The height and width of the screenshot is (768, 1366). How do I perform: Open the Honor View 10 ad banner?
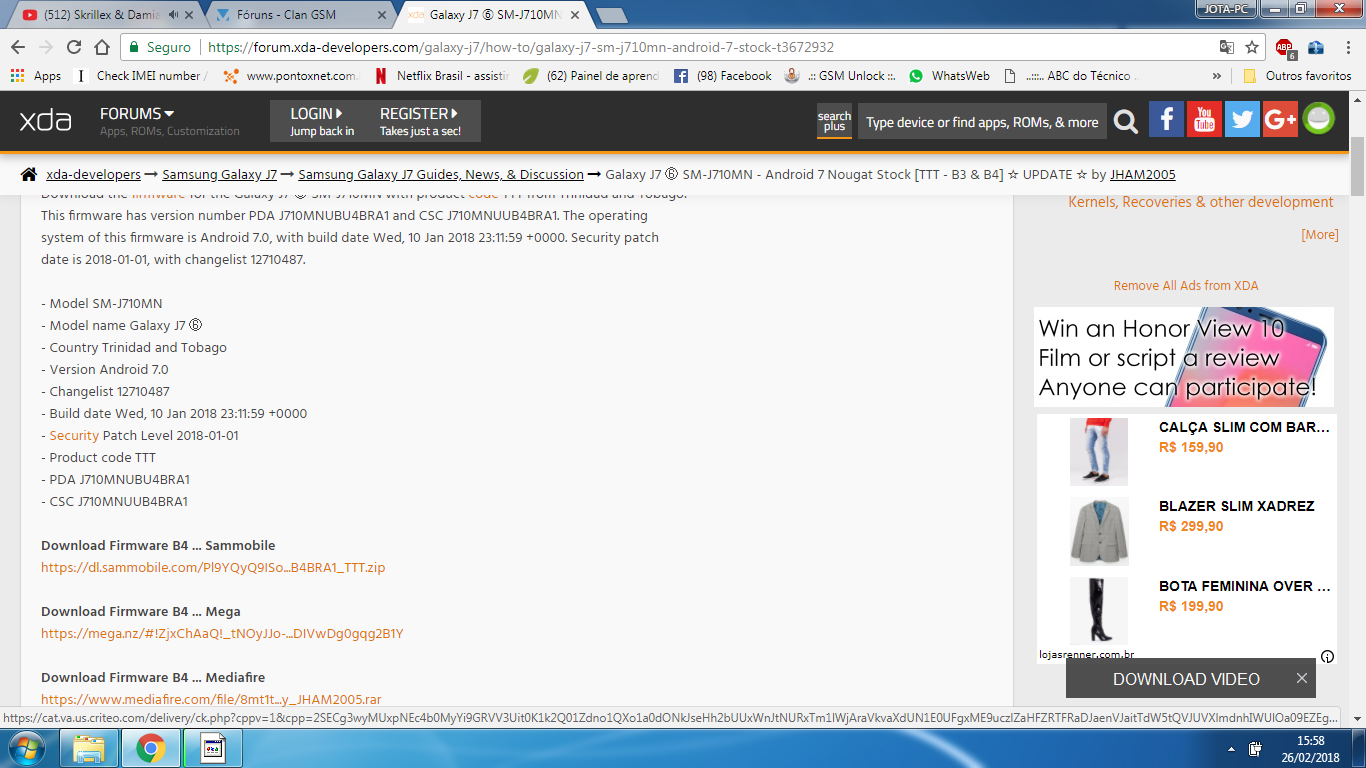(x=1184, y=357)
